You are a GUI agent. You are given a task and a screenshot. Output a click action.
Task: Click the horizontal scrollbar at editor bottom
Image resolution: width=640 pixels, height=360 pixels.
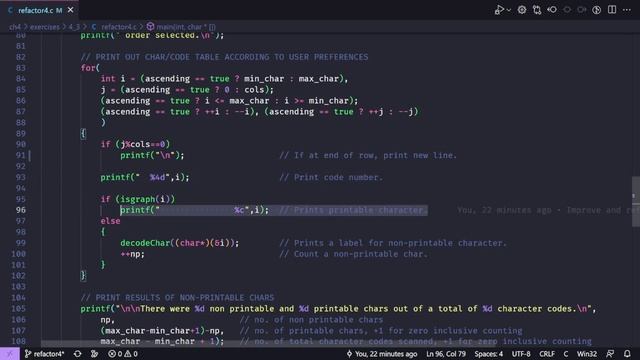(269, 344)
